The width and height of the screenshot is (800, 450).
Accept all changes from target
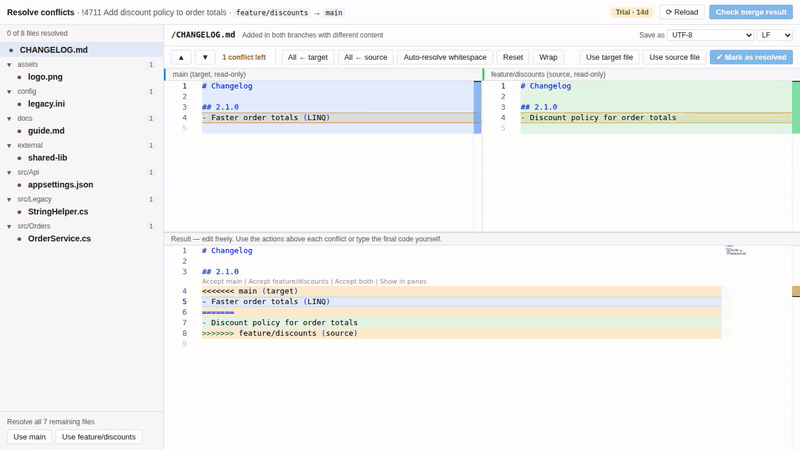click(x=308, y=57)
